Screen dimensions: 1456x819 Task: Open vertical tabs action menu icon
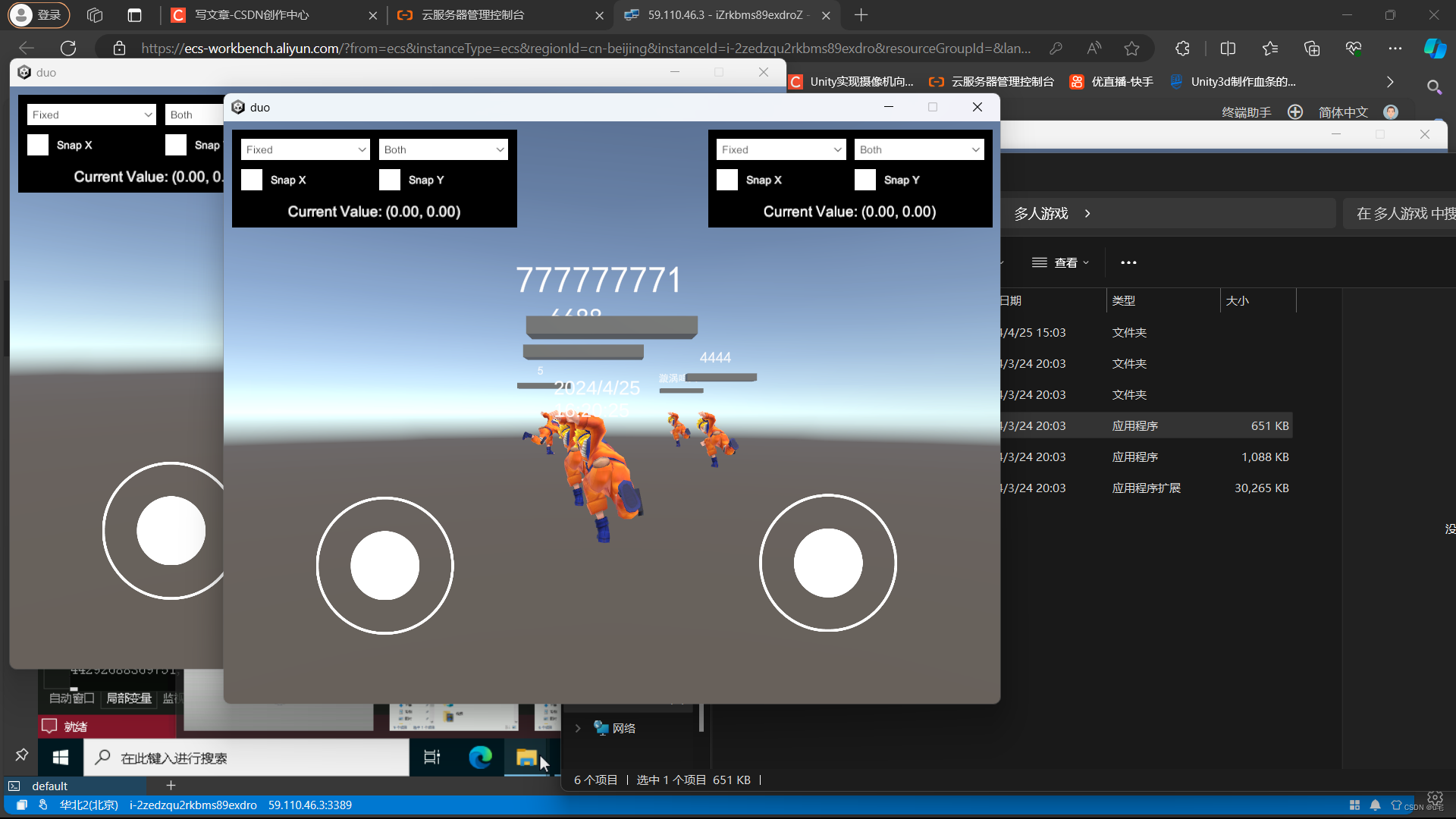coord(134,14)
